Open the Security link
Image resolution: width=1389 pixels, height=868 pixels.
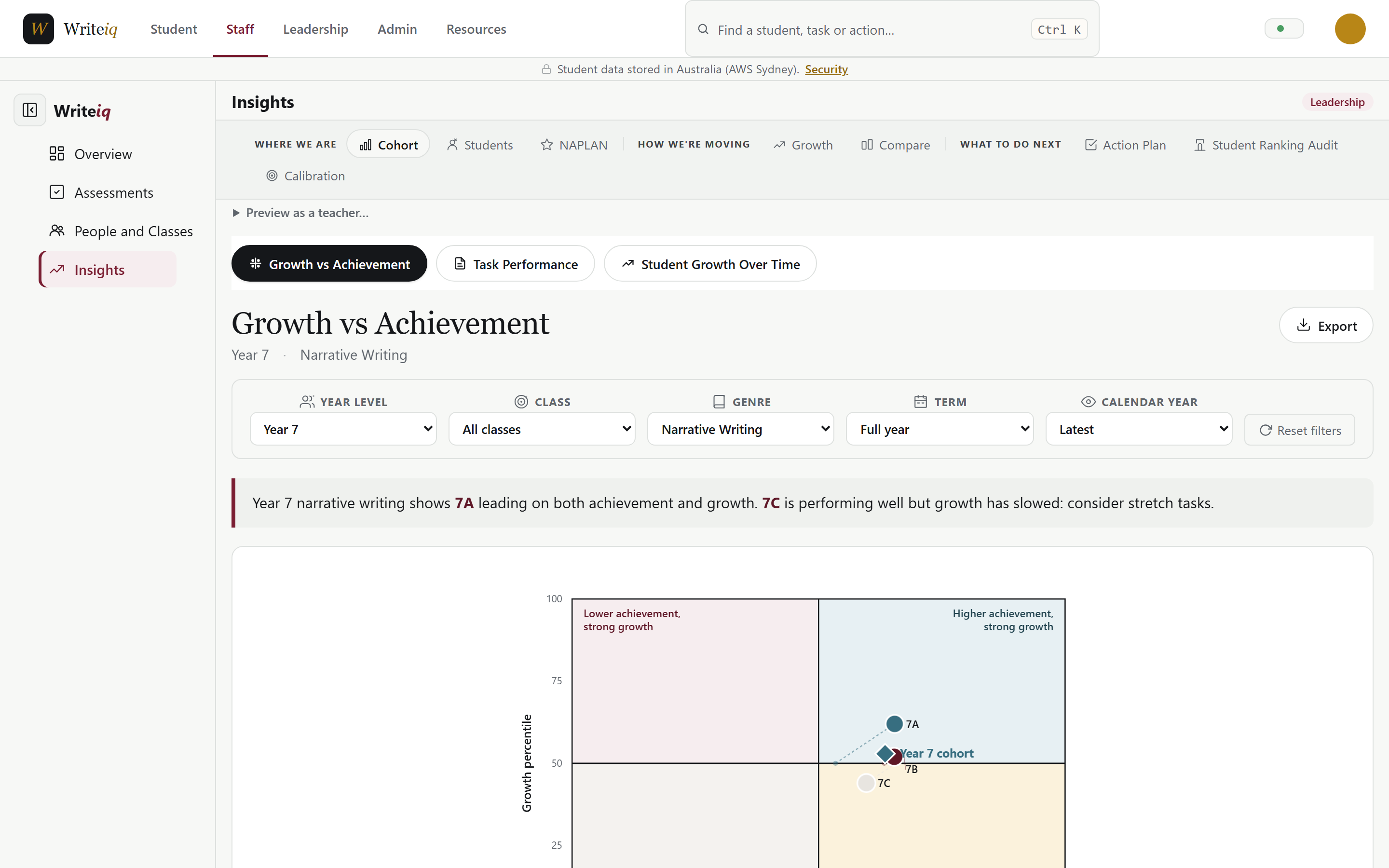826,69
